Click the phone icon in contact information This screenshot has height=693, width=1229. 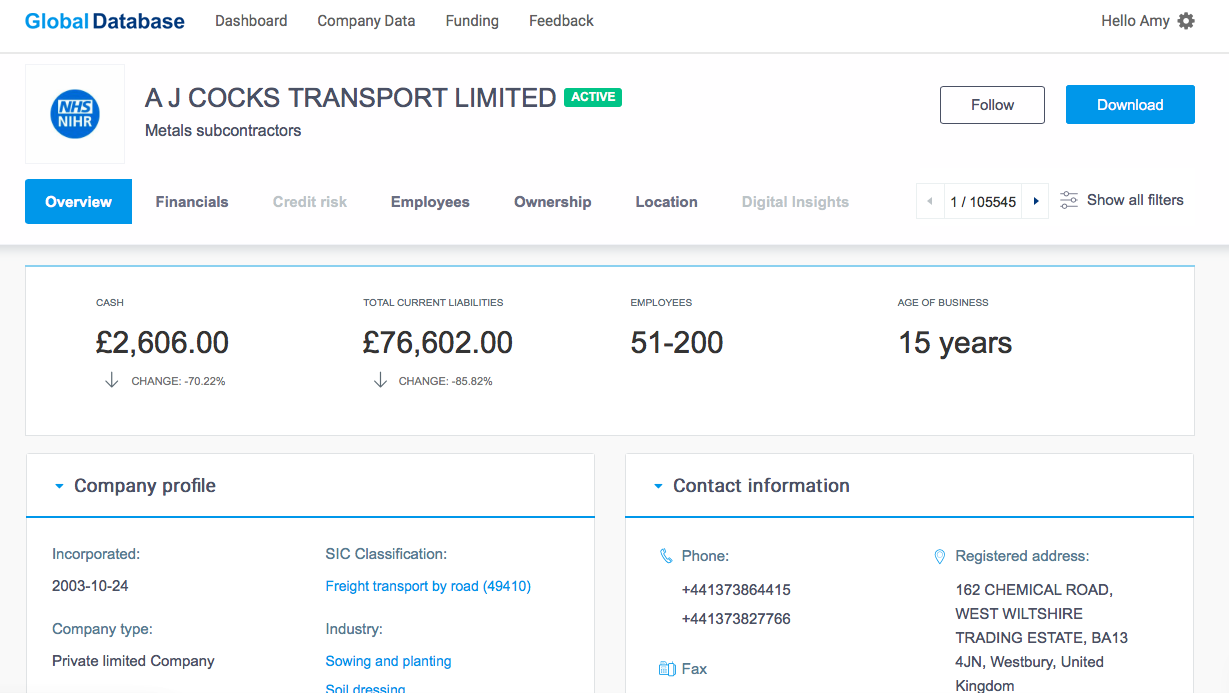(x=666, y=556)
